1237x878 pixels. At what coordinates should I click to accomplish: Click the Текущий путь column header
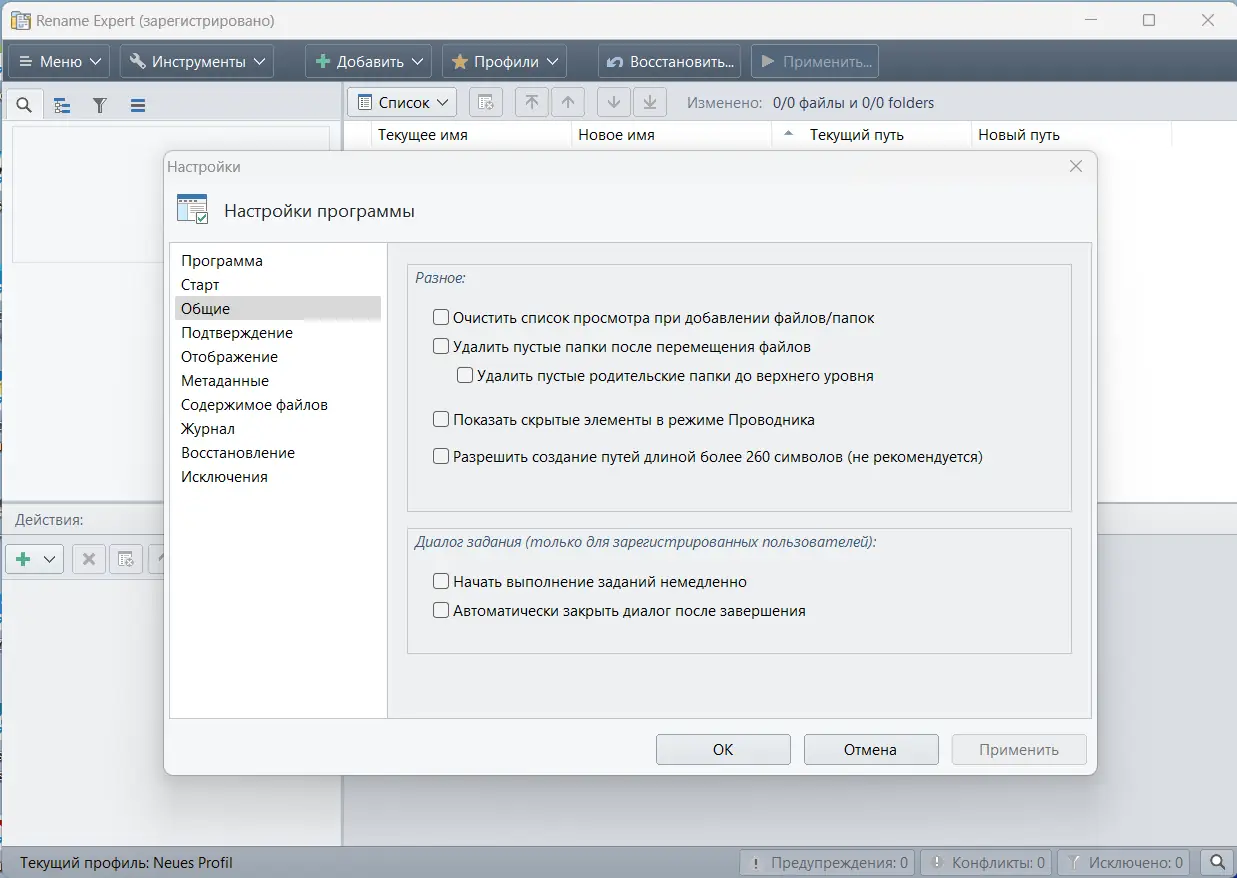coord(872,135)
